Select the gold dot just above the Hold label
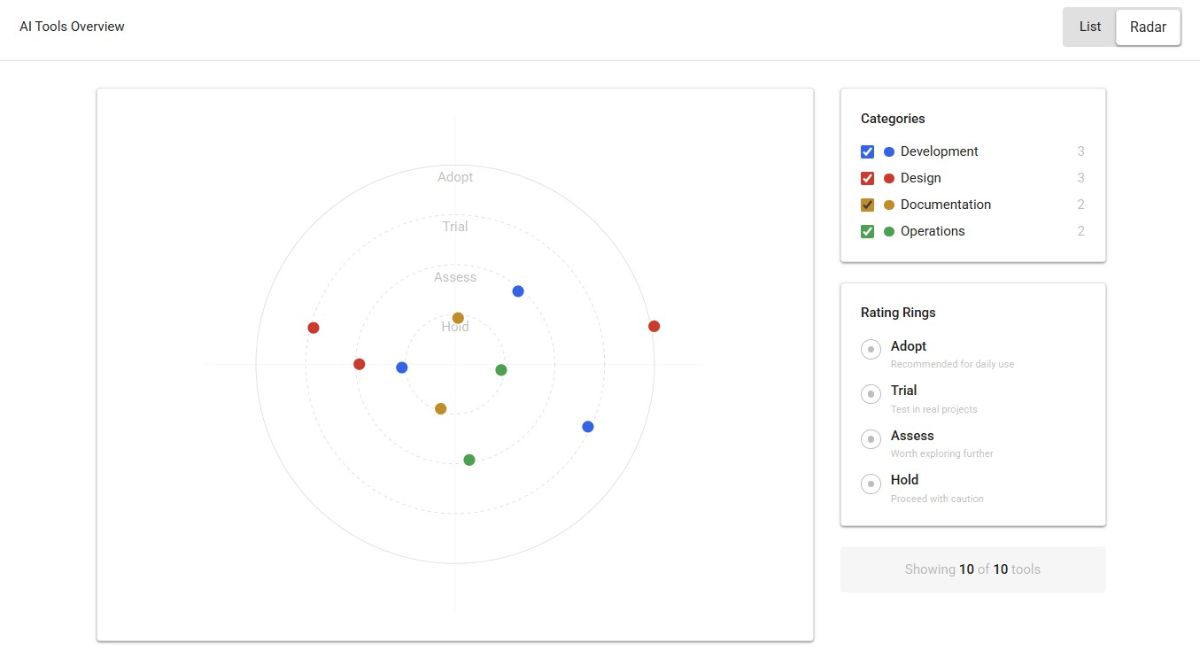 tap(458, 318)
